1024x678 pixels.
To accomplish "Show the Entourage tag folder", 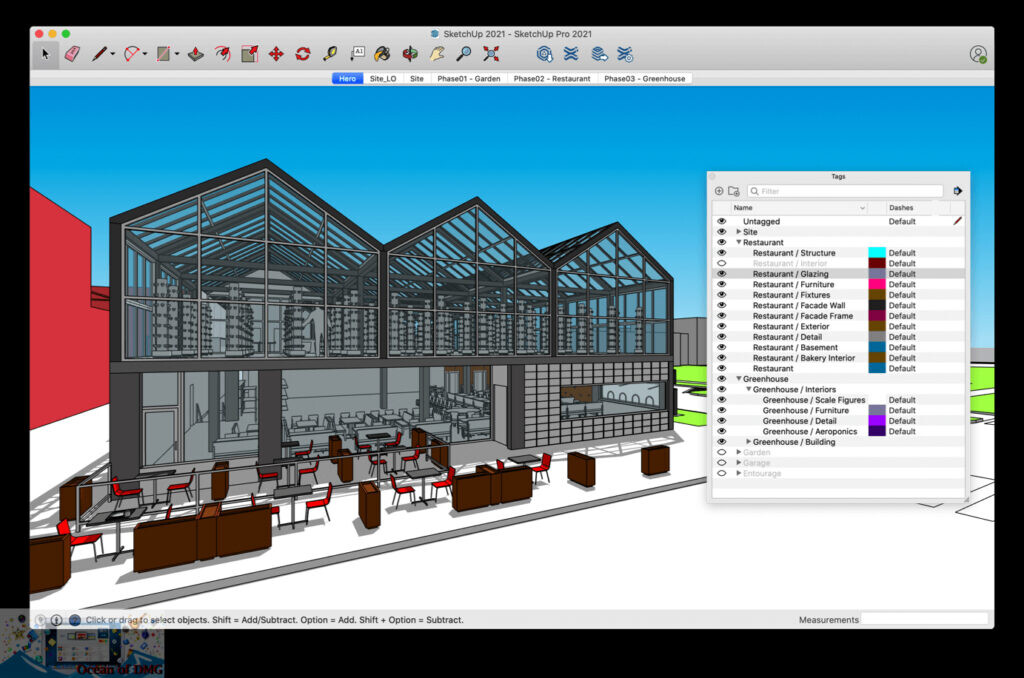I will (x=722, y=473).
